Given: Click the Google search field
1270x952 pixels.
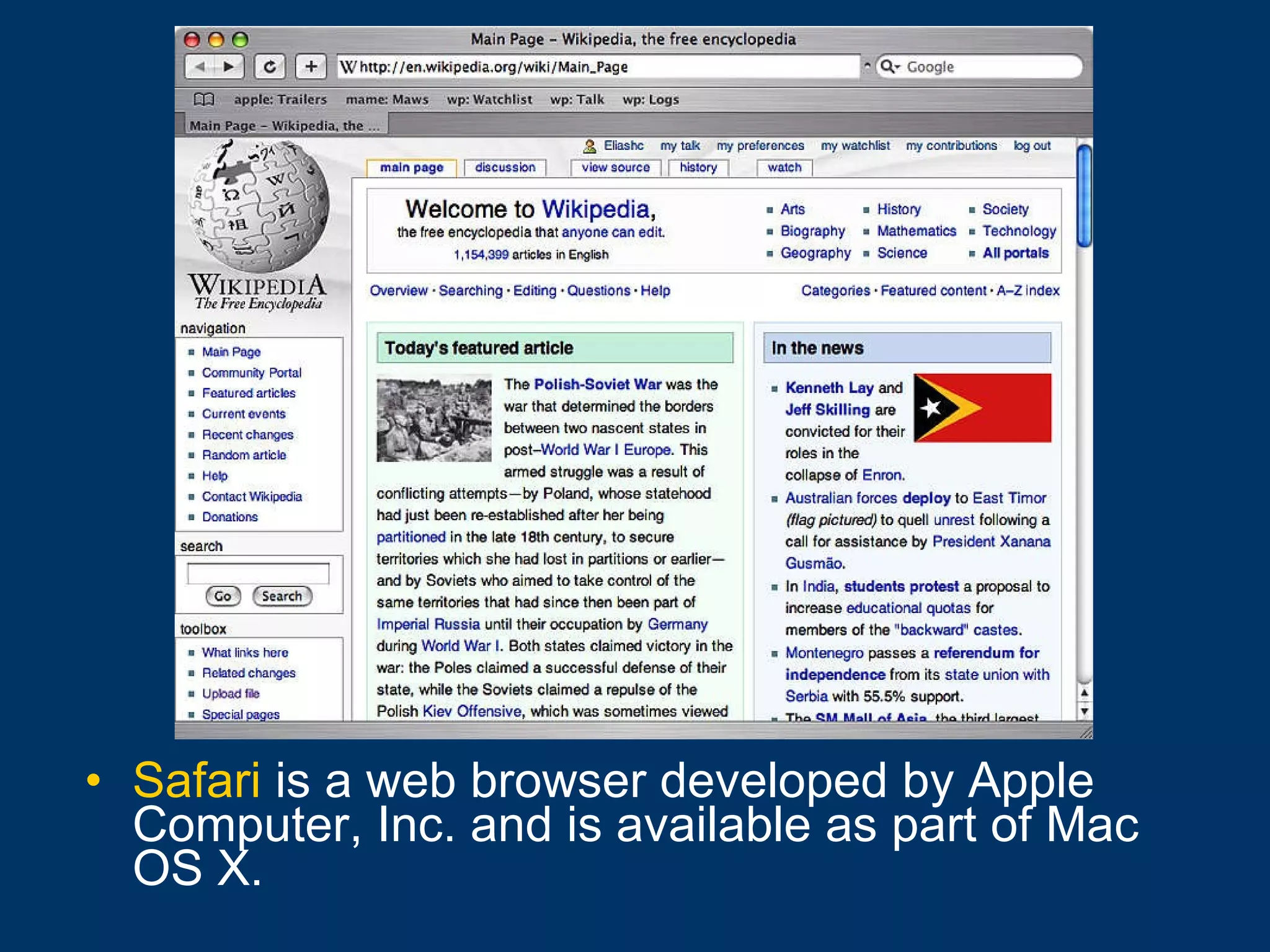Looking at the screenshot, I should pos(979,66).
